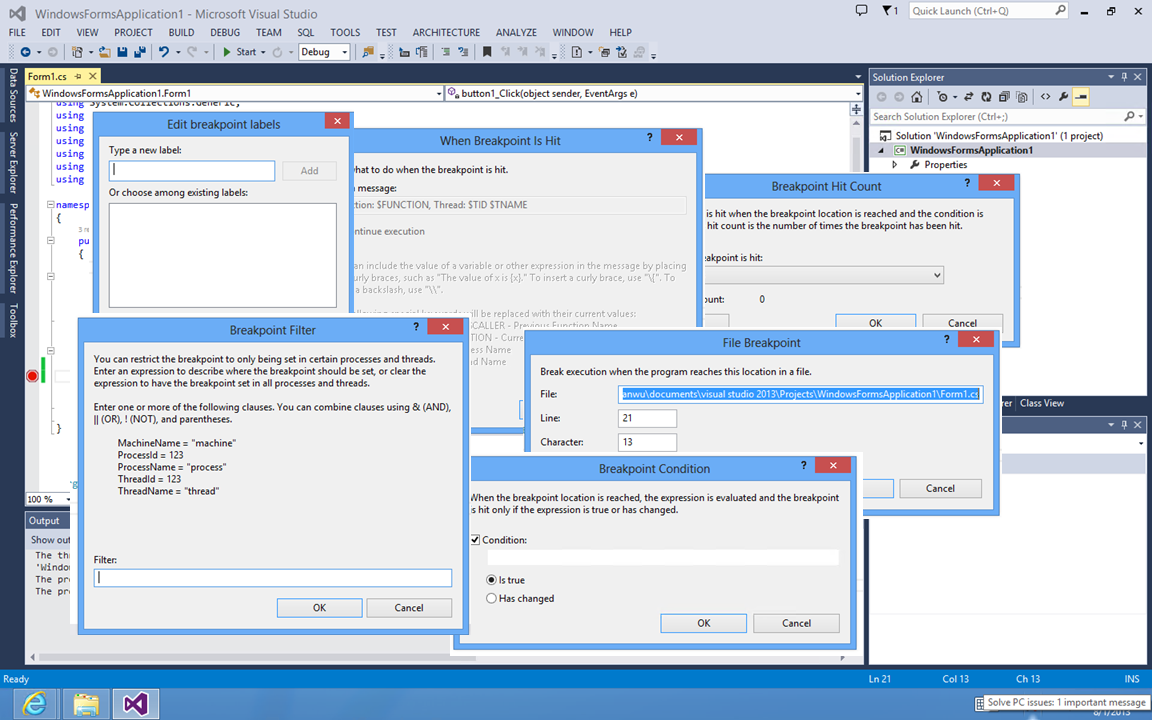Screen dimensions: 1152x720
Task: Select the 'Has changed' radio button
Action: pos(491,598)
